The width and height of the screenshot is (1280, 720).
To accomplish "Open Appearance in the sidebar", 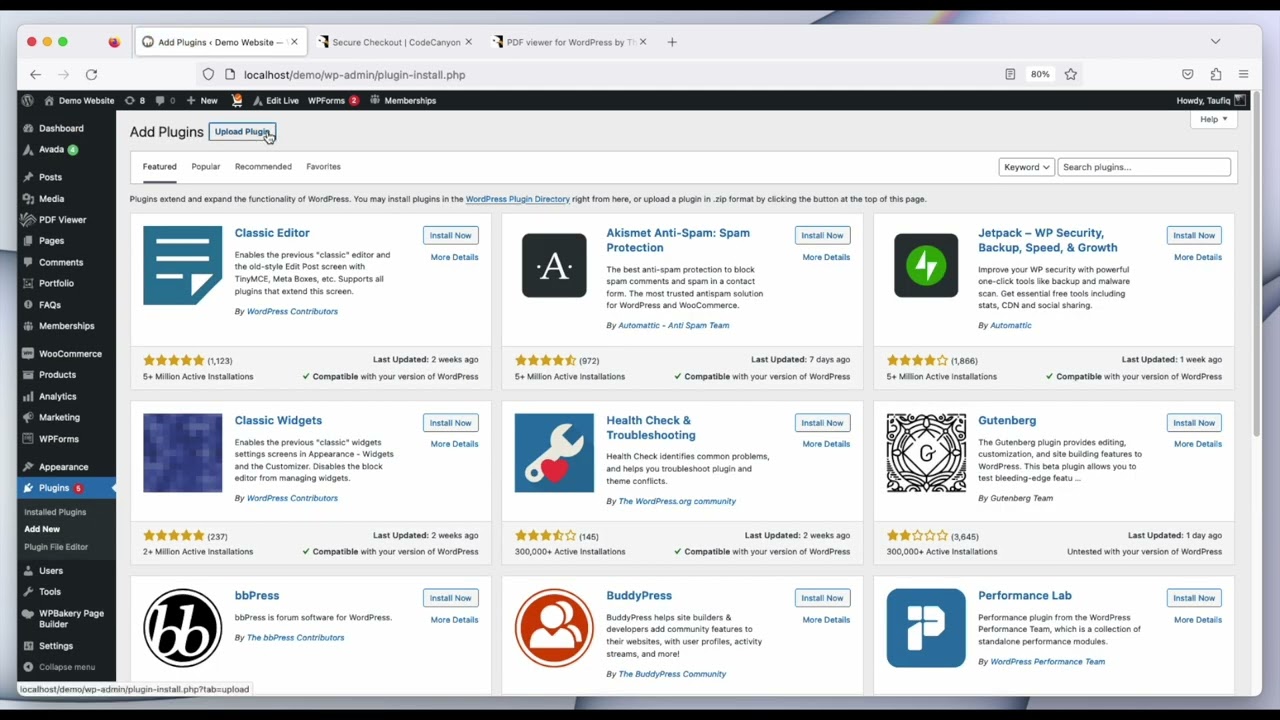I will (x=63, y=467).
